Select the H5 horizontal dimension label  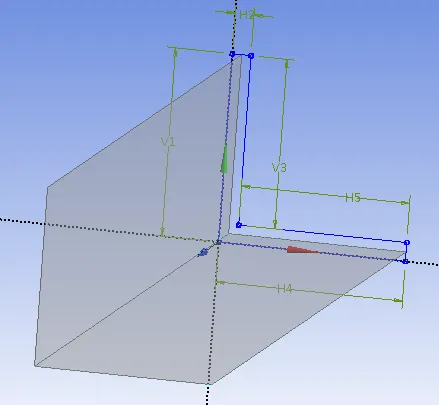point(353,198)
